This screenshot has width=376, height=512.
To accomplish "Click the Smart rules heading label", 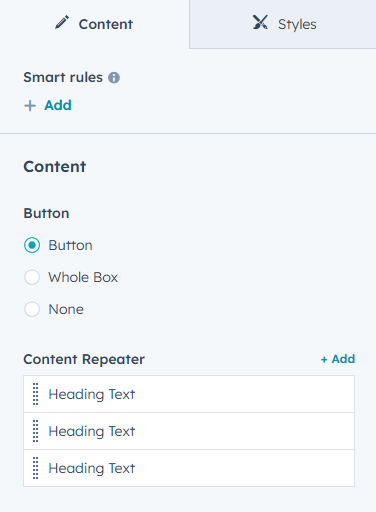I will tap(63, 77).
